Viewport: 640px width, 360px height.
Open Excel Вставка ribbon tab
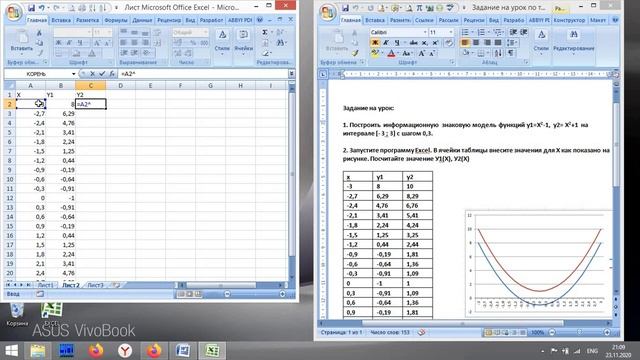(x=61, y=20)
